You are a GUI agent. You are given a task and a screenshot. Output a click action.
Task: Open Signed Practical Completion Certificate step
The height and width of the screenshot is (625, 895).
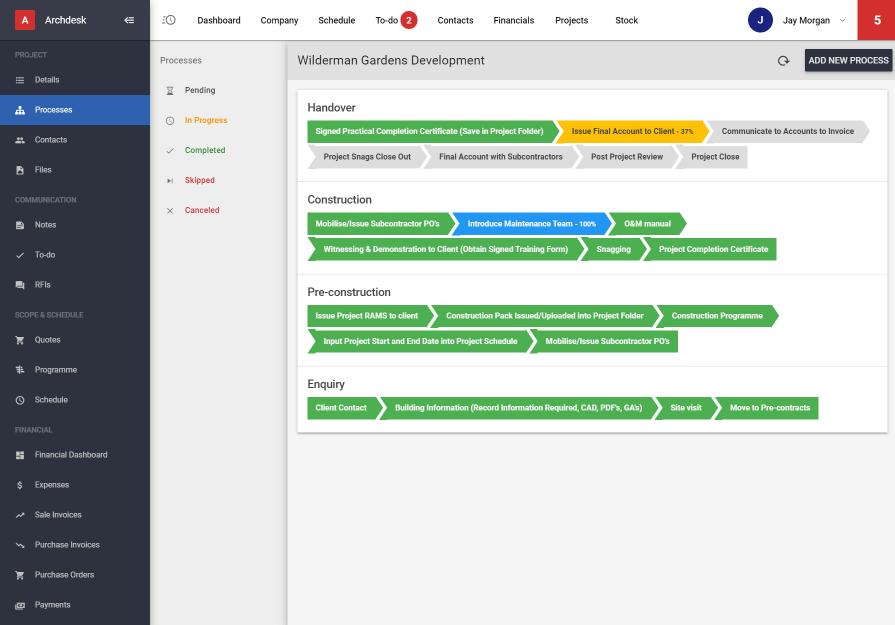(x=433, y=131)
